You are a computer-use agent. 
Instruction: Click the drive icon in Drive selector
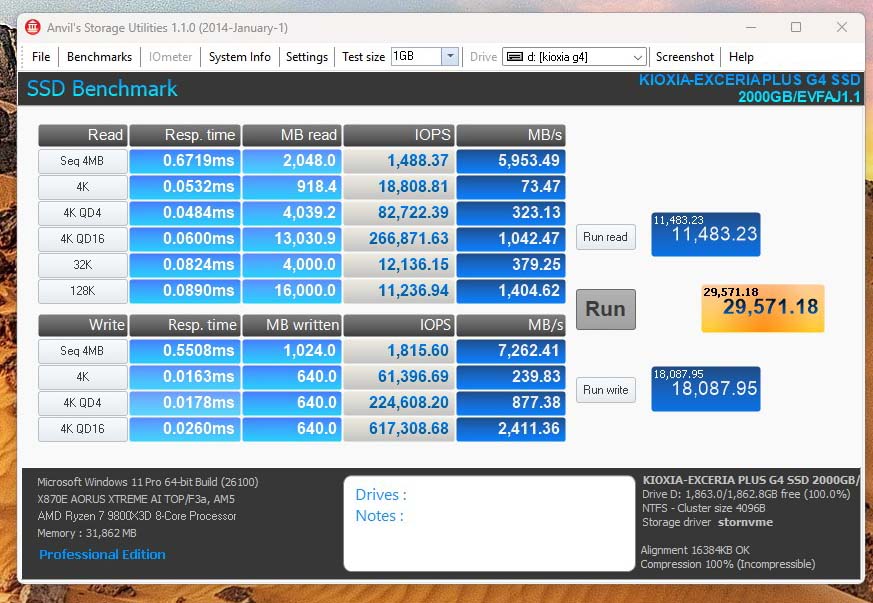coord(515,57)
